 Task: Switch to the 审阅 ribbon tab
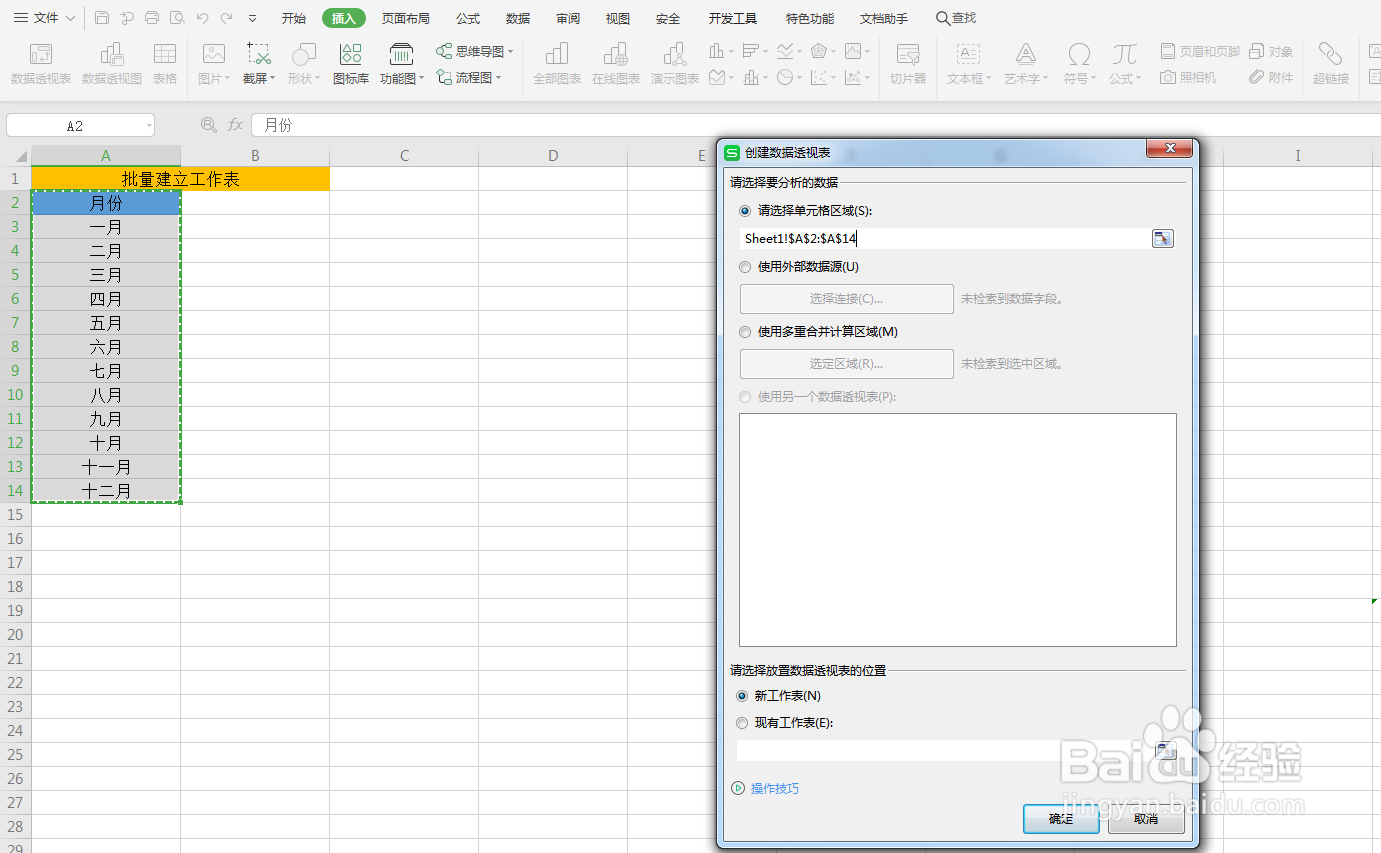(568, 18)
